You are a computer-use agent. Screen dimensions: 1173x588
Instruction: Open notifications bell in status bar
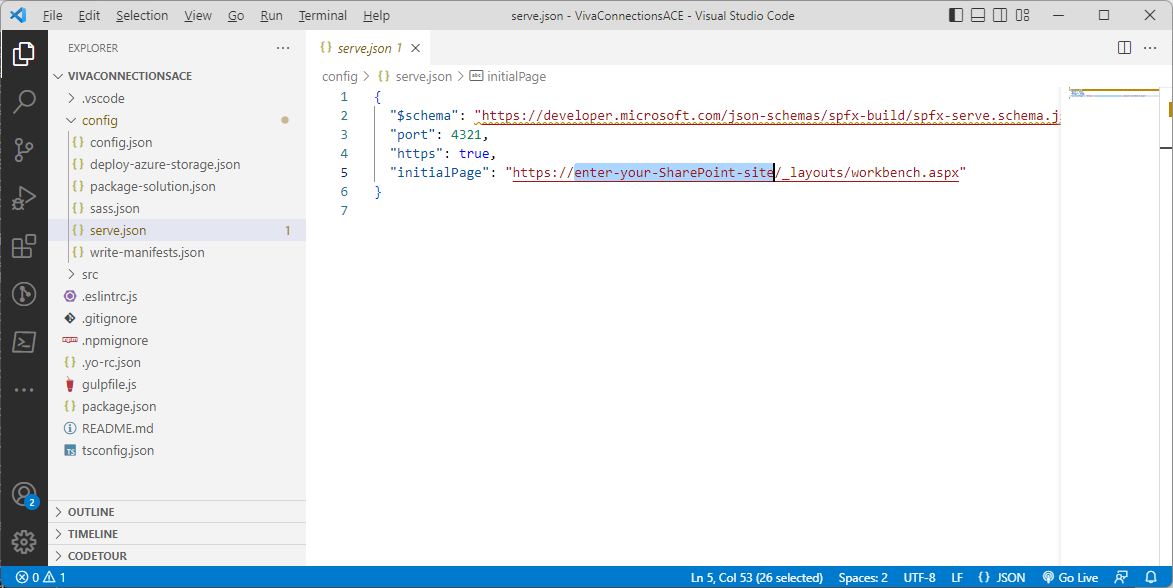pyautogui.click(x=1150, y=577)
